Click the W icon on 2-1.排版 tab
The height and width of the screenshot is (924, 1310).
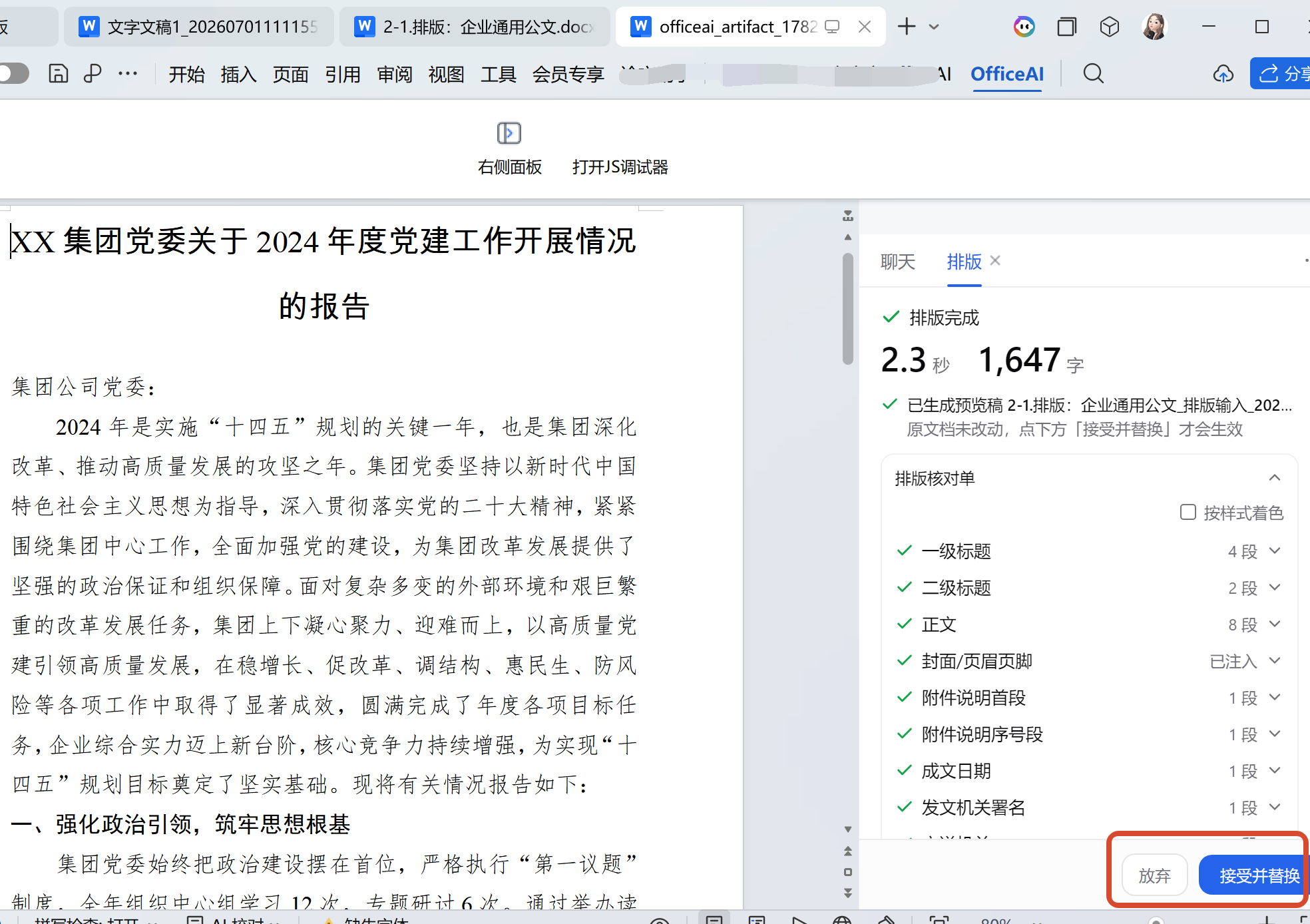tap(364, 27)
